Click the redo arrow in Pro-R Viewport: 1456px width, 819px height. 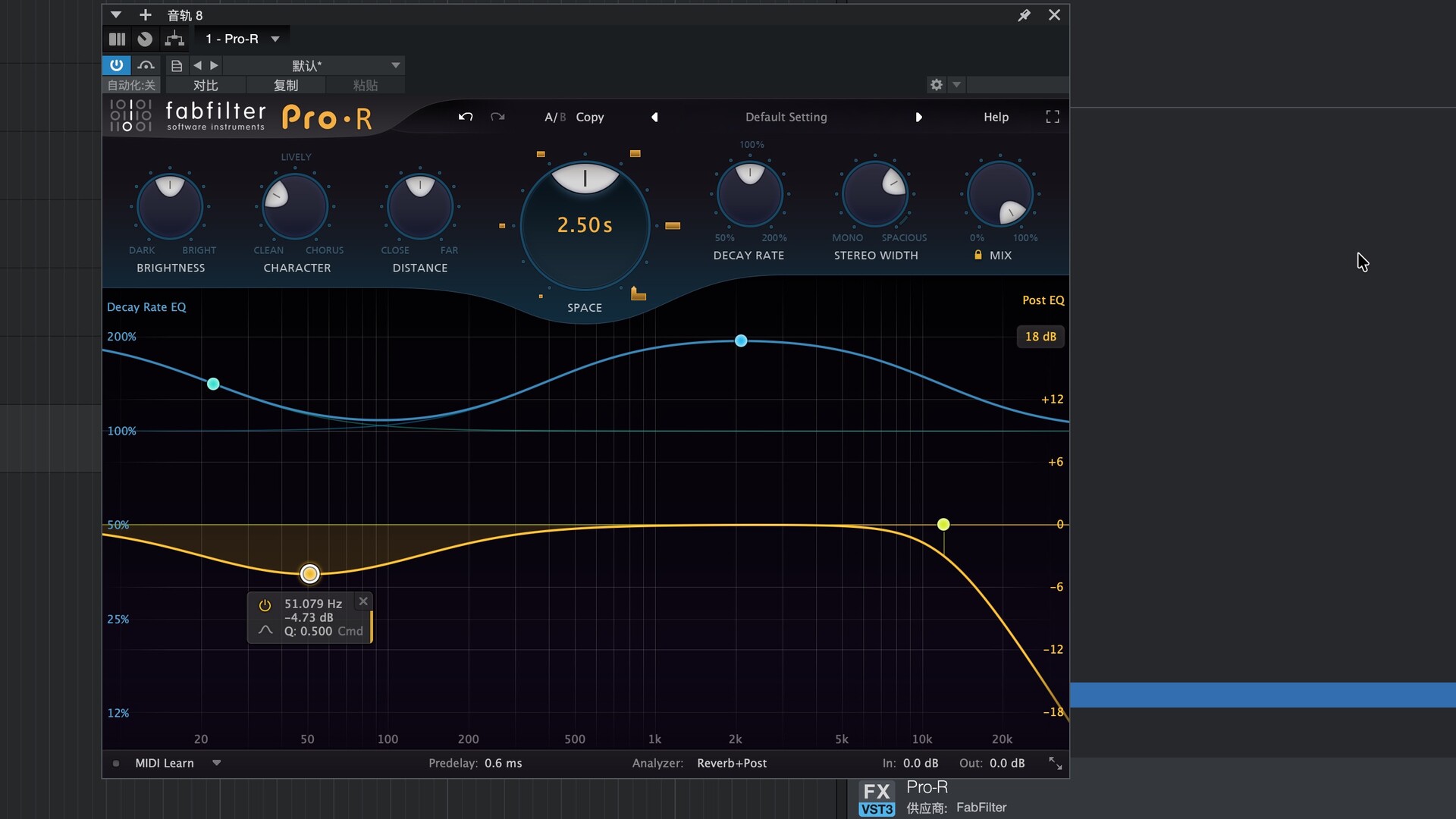tap(497, 117)
